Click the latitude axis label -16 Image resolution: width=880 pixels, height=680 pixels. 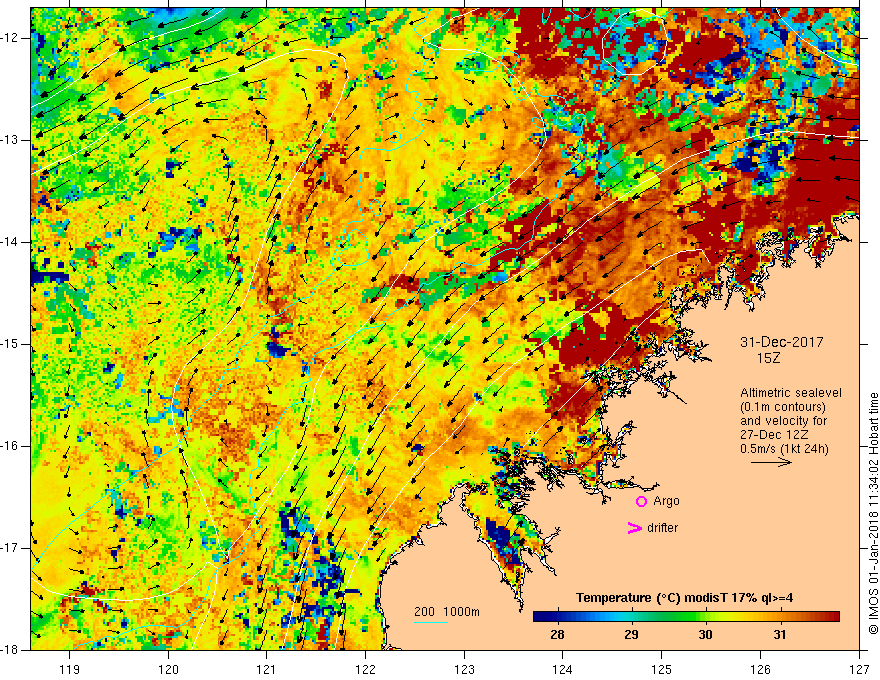(10, 447)
